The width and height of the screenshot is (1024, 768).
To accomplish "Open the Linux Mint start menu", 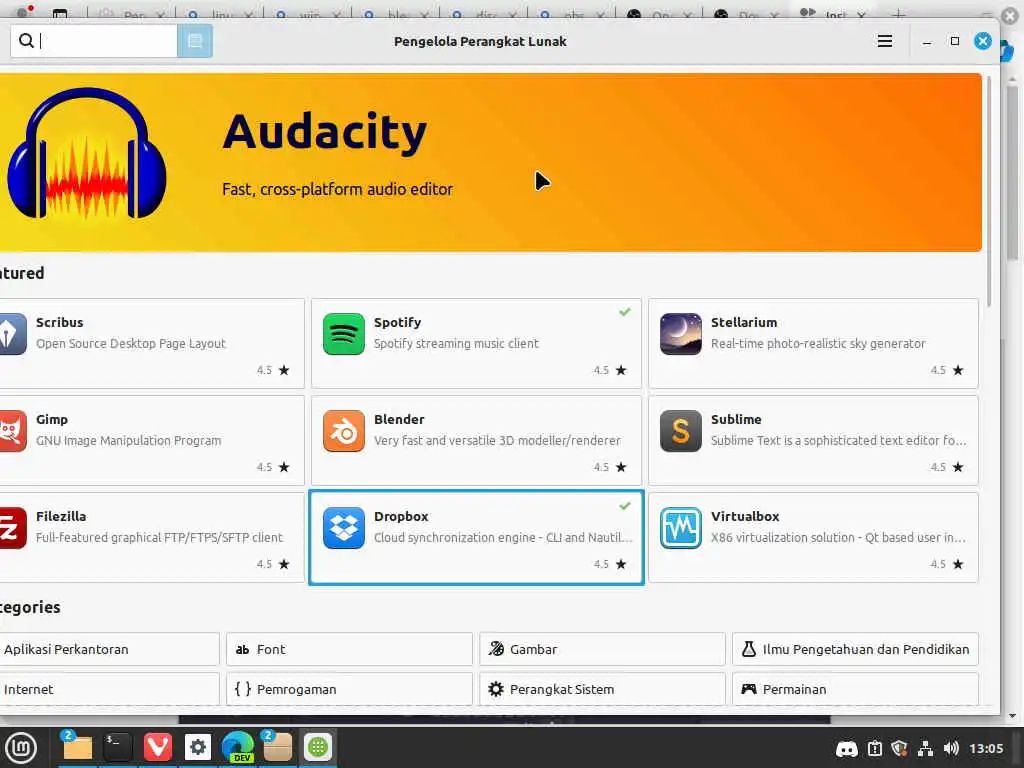I will click(x=21, y=748).
